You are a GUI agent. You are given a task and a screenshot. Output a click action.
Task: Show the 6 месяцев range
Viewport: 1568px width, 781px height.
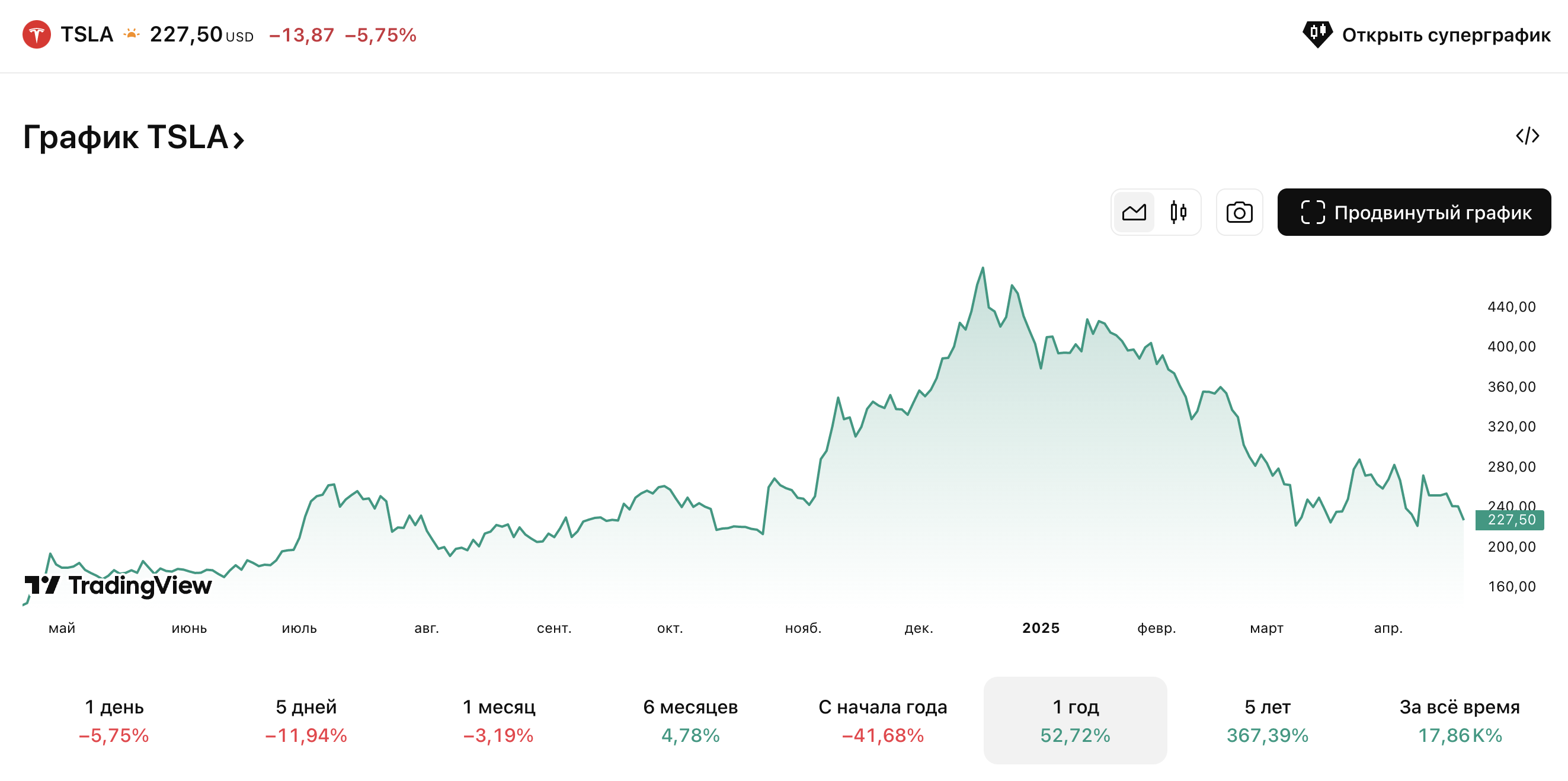tap(690, 721)
